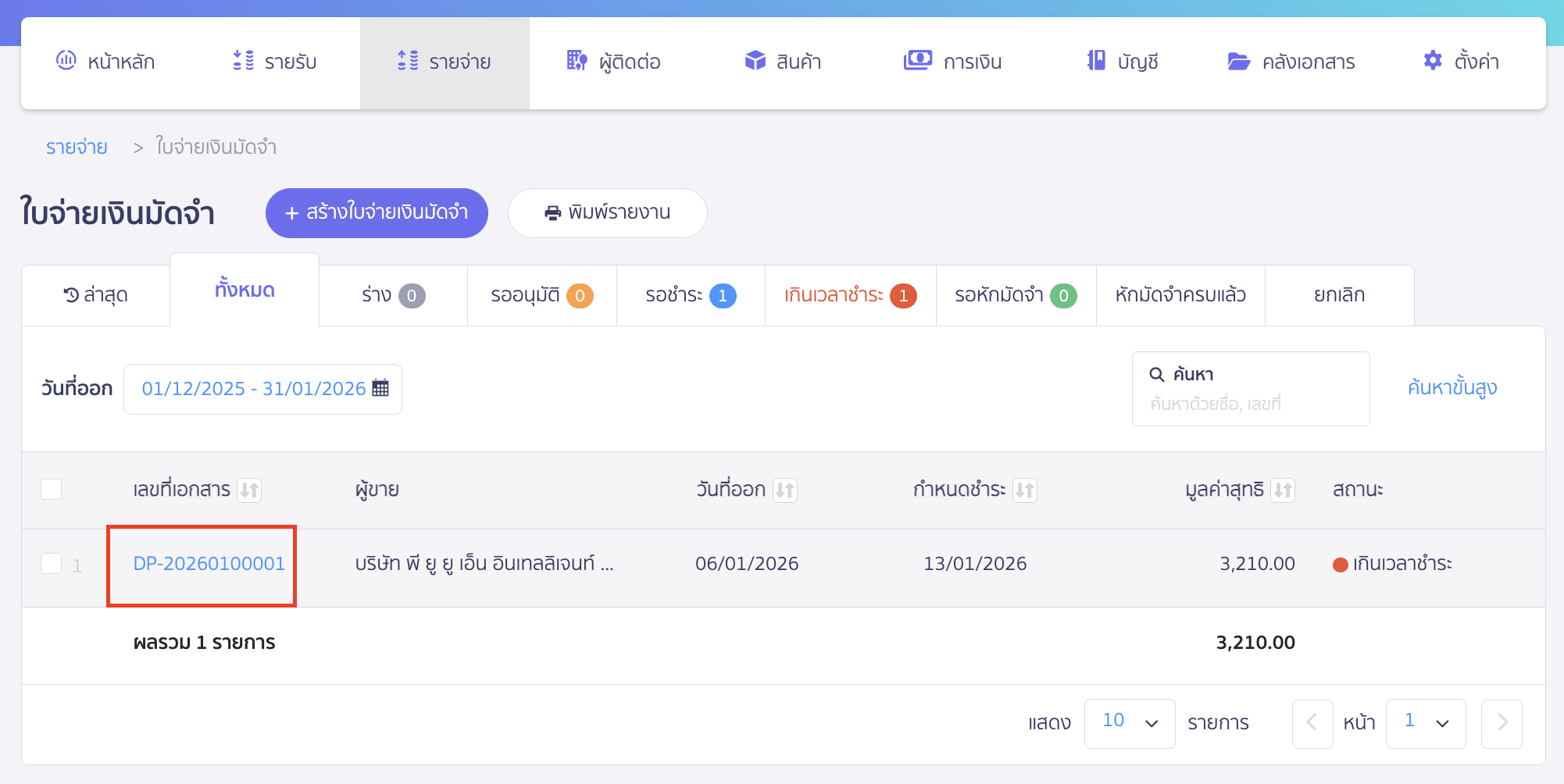Tick the checkbox for row 1
The height and width of the screenshot is (784, 1564).
[x=52, y=564]
